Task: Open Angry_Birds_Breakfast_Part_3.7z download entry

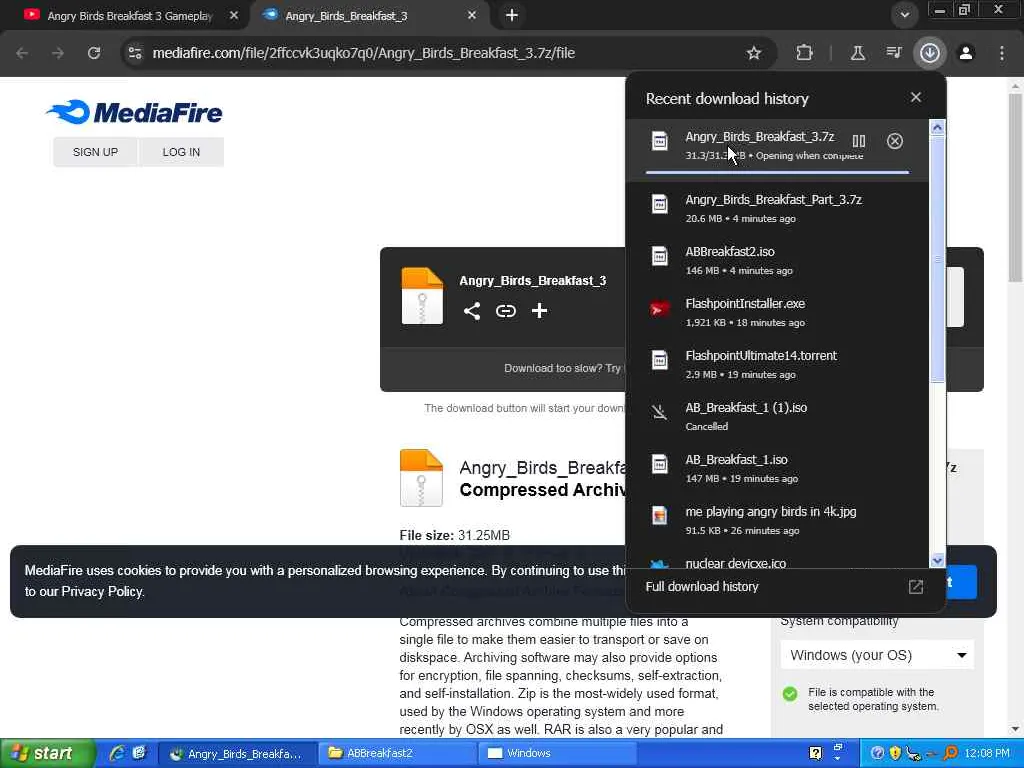Action: [x=777, y=208]
